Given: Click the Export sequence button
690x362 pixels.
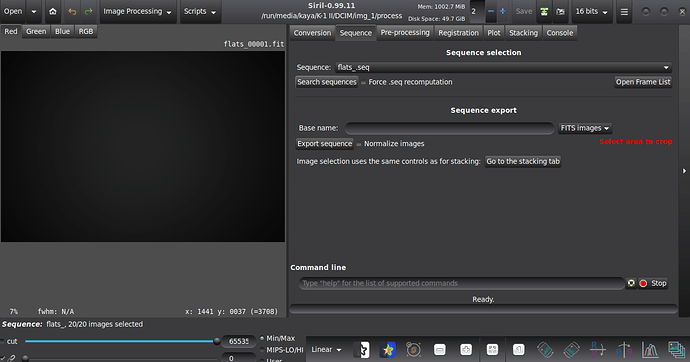Looking at the screenshot, I should pyautogui.click(x=325, y=144).
